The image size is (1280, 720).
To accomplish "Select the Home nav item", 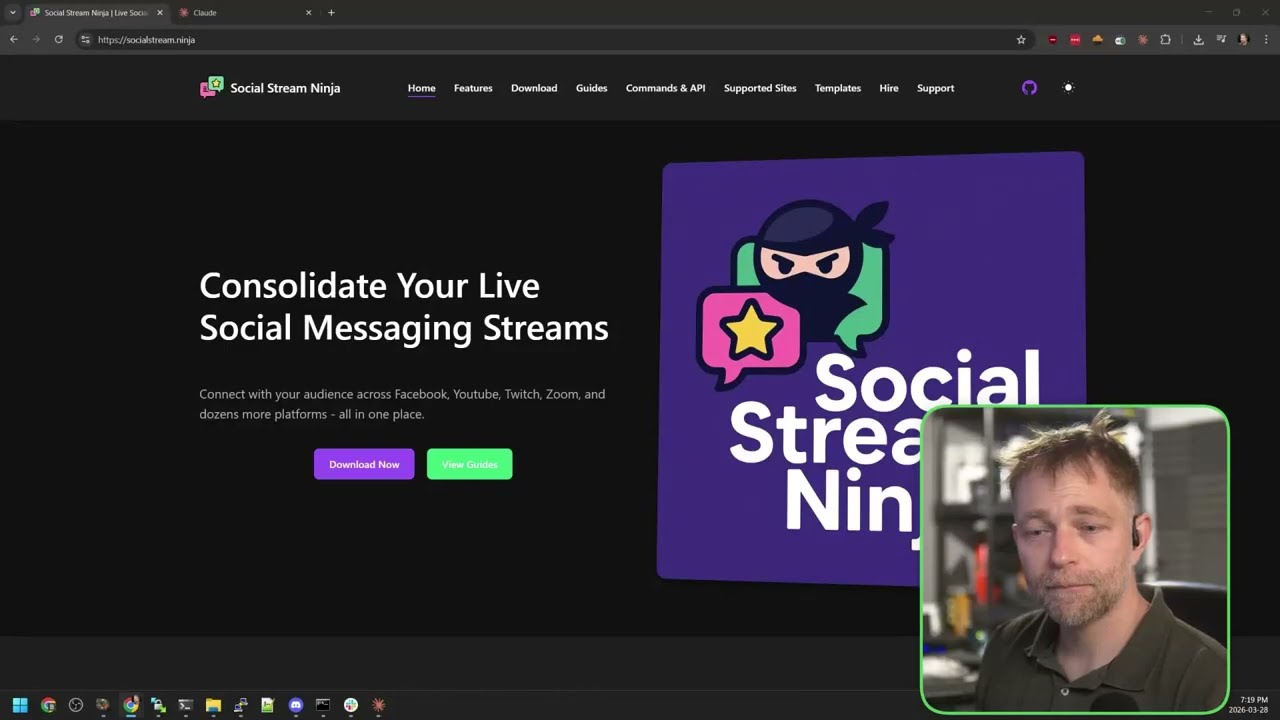I will 421,88.
